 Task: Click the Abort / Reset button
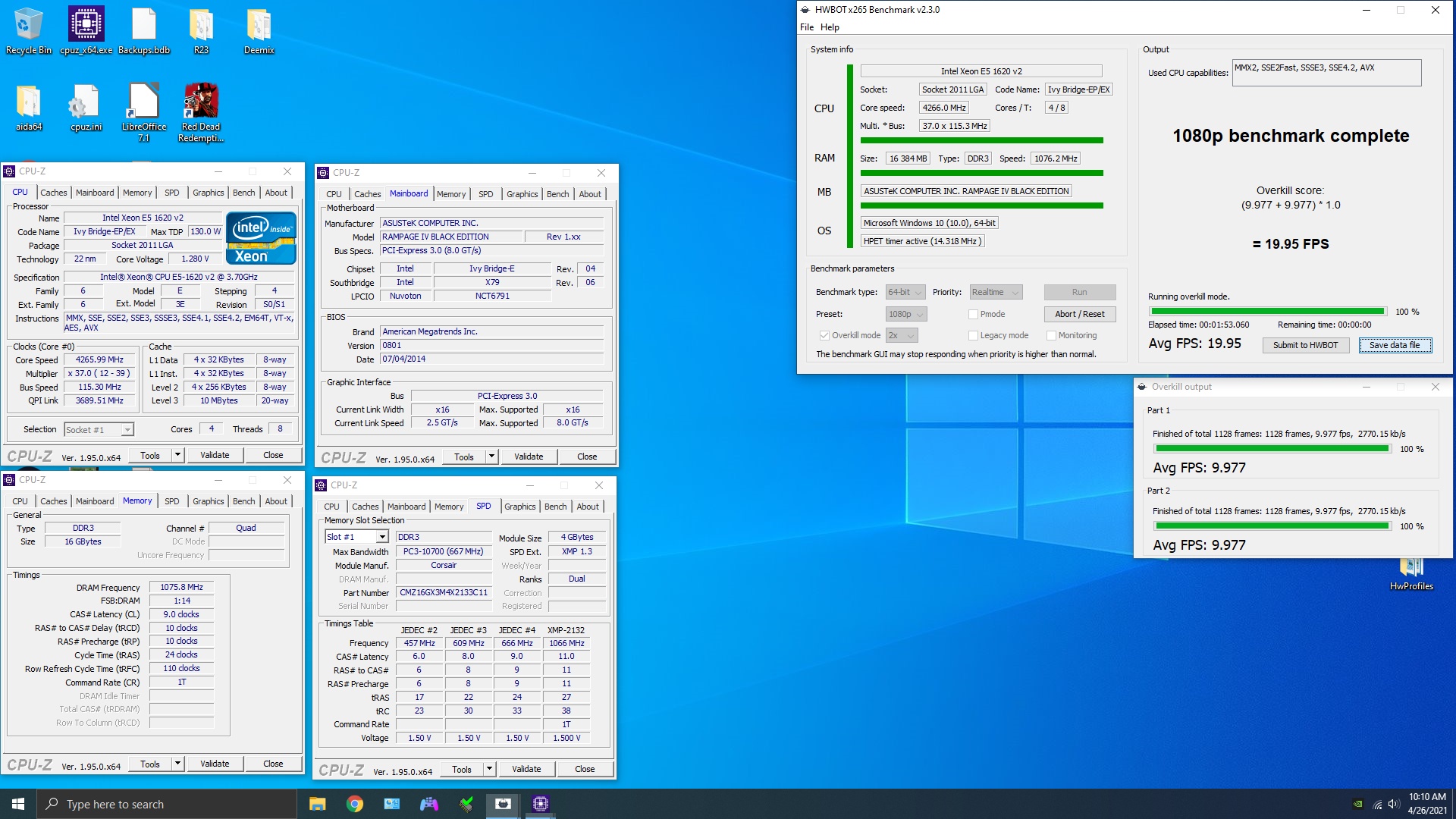(1079, 314)
